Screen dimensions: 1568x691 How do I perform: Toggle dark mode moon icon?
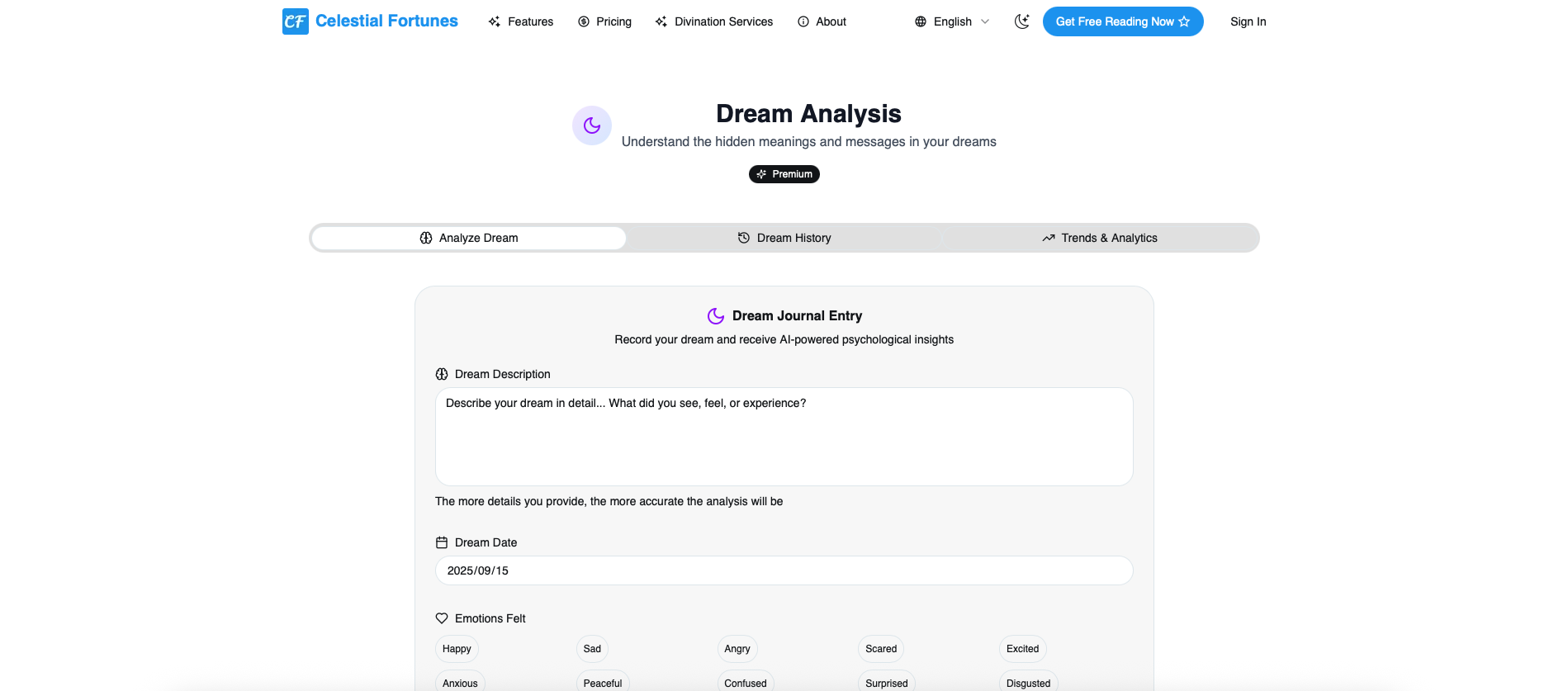pyautogui.click(x=1022, y=21)
